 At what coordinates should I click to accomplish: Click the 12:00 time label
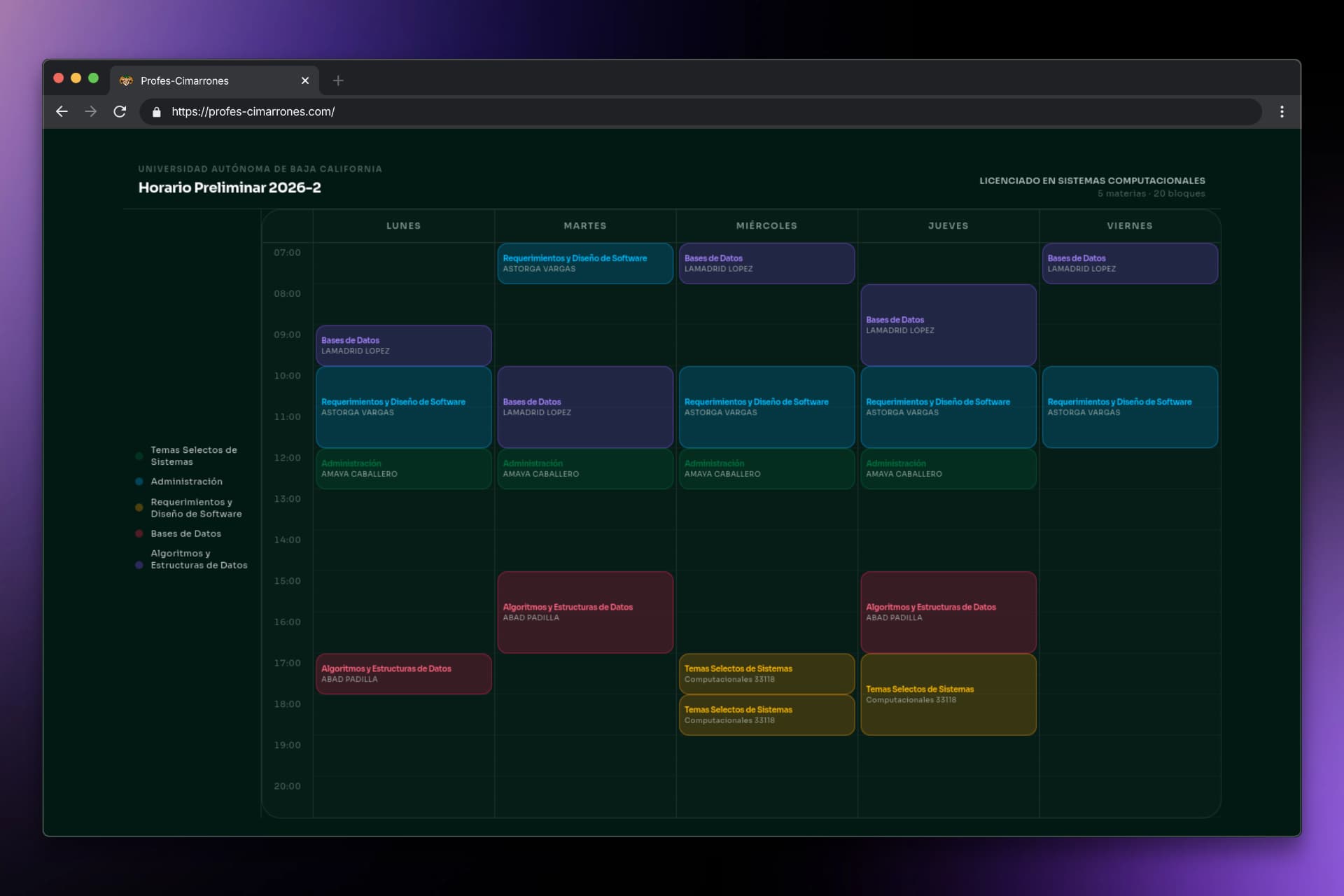(x=287, y=458)
